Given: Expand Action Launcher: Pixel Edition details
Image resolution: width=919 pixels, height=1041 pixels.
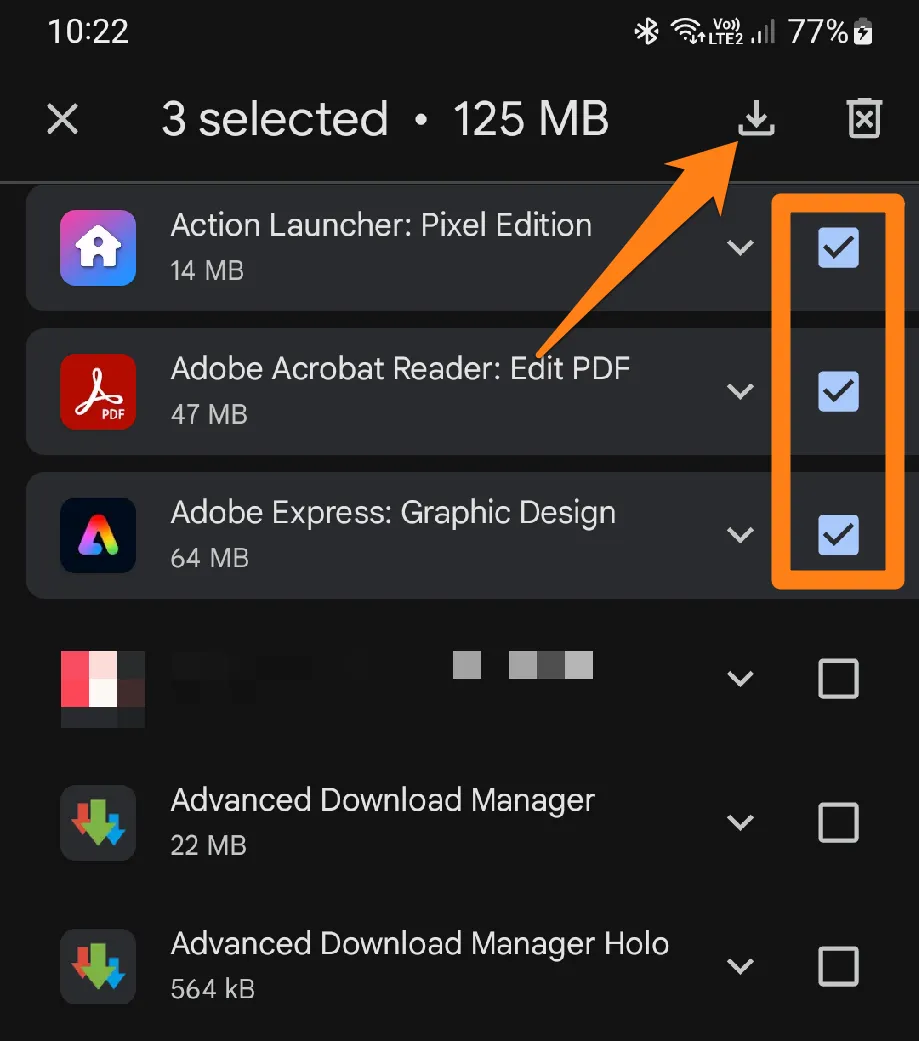Looking at the screenshot, I should click(x=740, y=248).
